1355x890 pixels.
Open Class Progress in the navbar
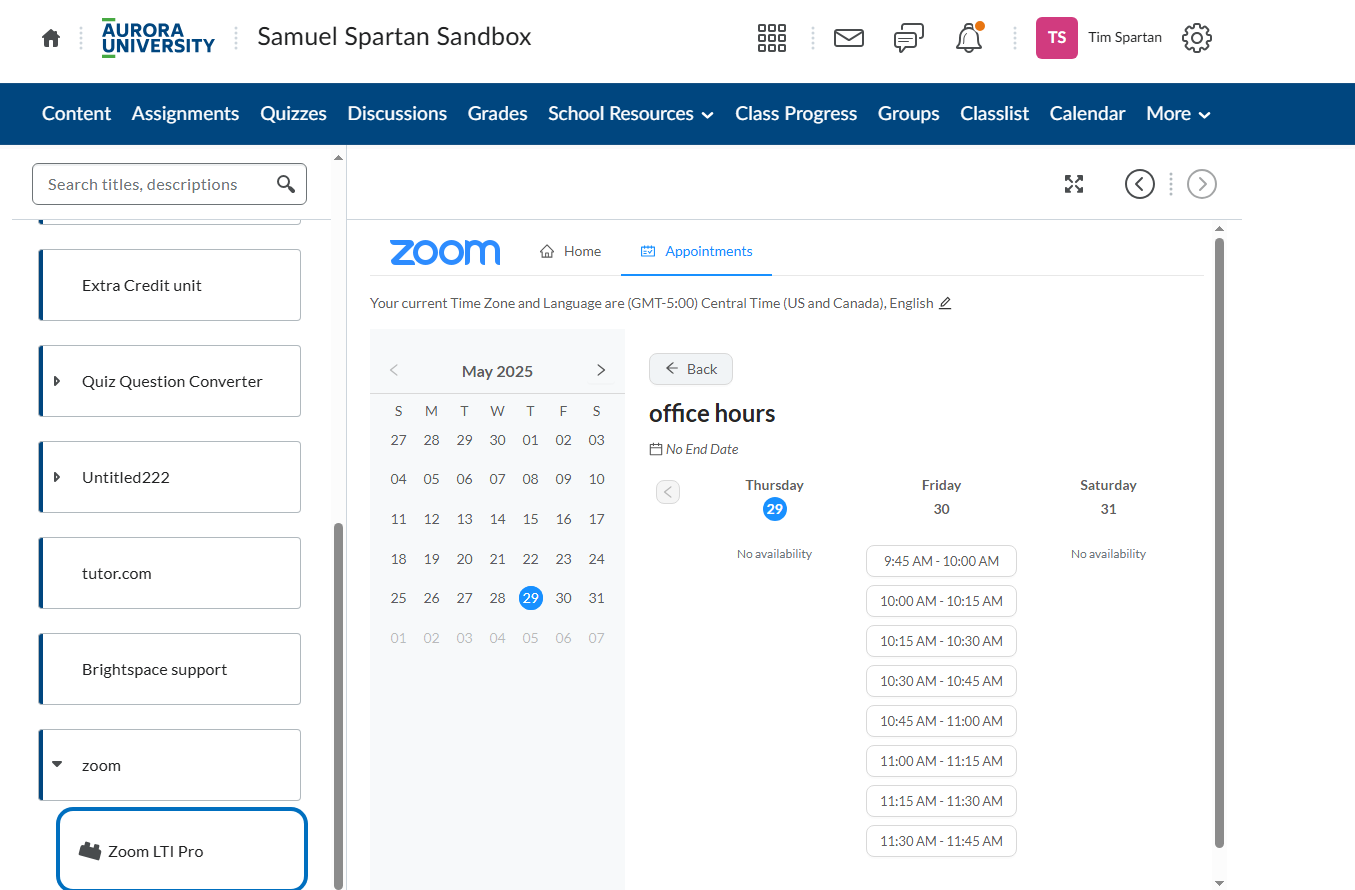796,114
